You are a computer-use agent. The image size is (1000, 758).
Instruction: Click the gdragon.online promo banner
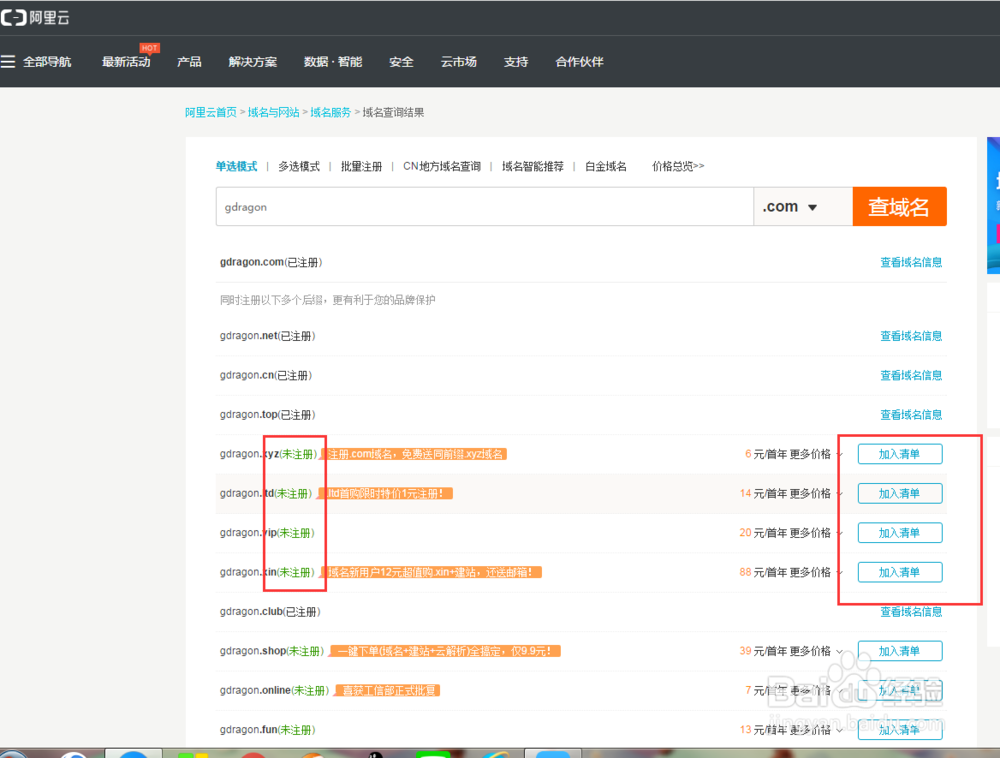387,690
